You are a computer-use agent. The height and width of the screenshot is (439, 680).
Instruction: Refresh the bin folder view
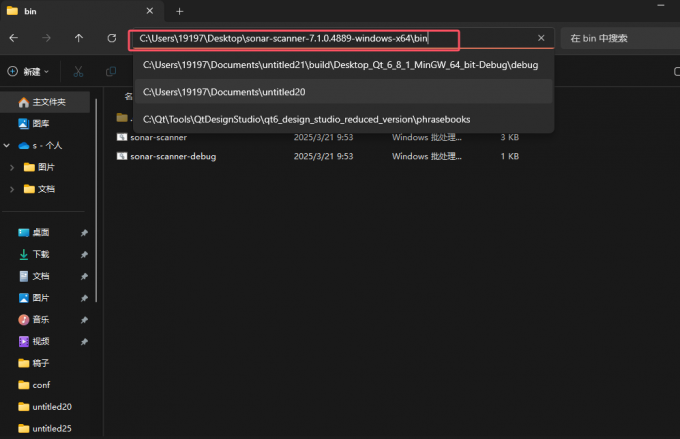coord(111,38)
